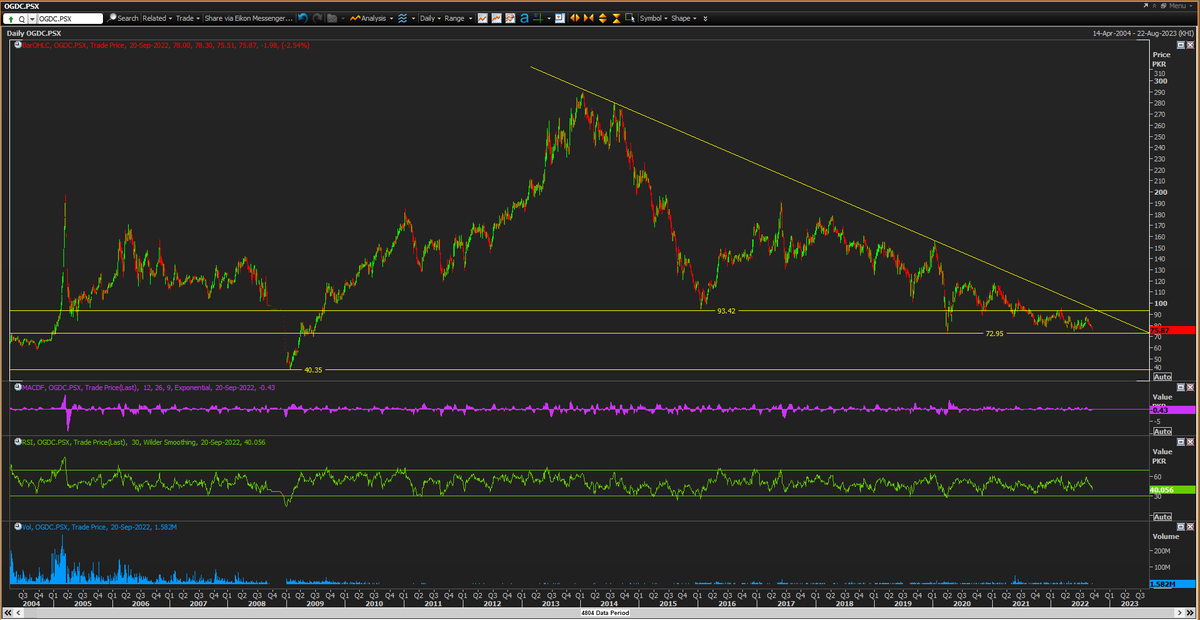The height and width of the screenshot is (620, 1200).
Task: Toggle the clock icon beside Vol label
Action: click(17, 526)
